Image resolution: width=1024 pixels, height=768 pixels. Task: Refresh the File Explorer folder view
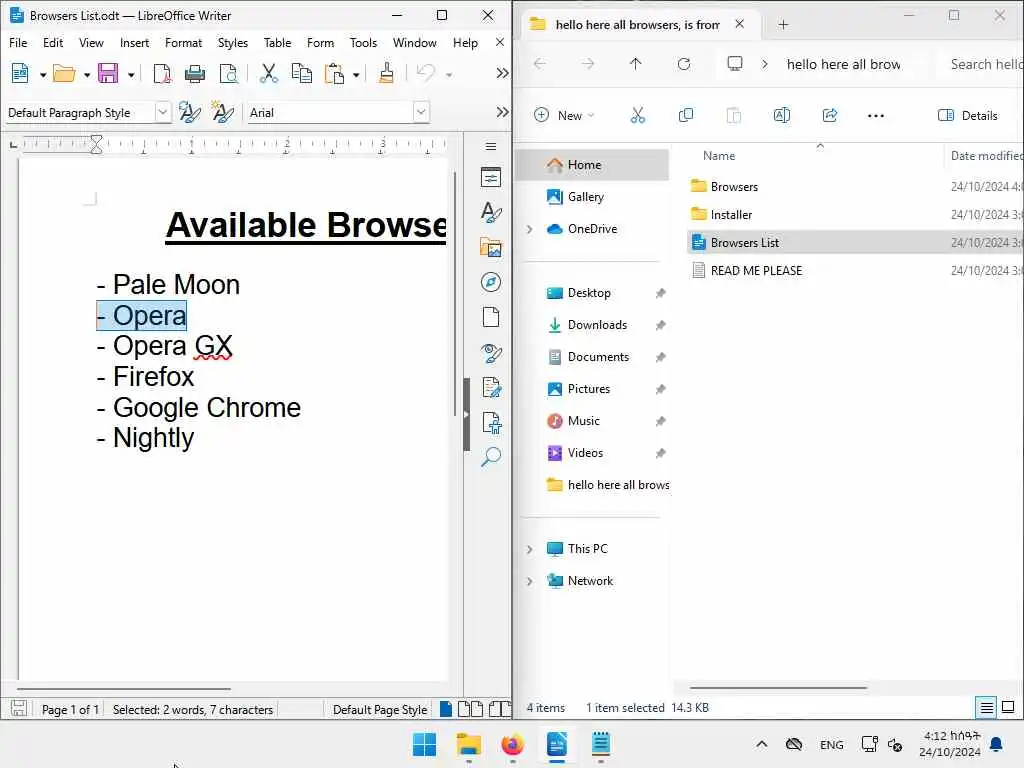[x=684, y=64]
